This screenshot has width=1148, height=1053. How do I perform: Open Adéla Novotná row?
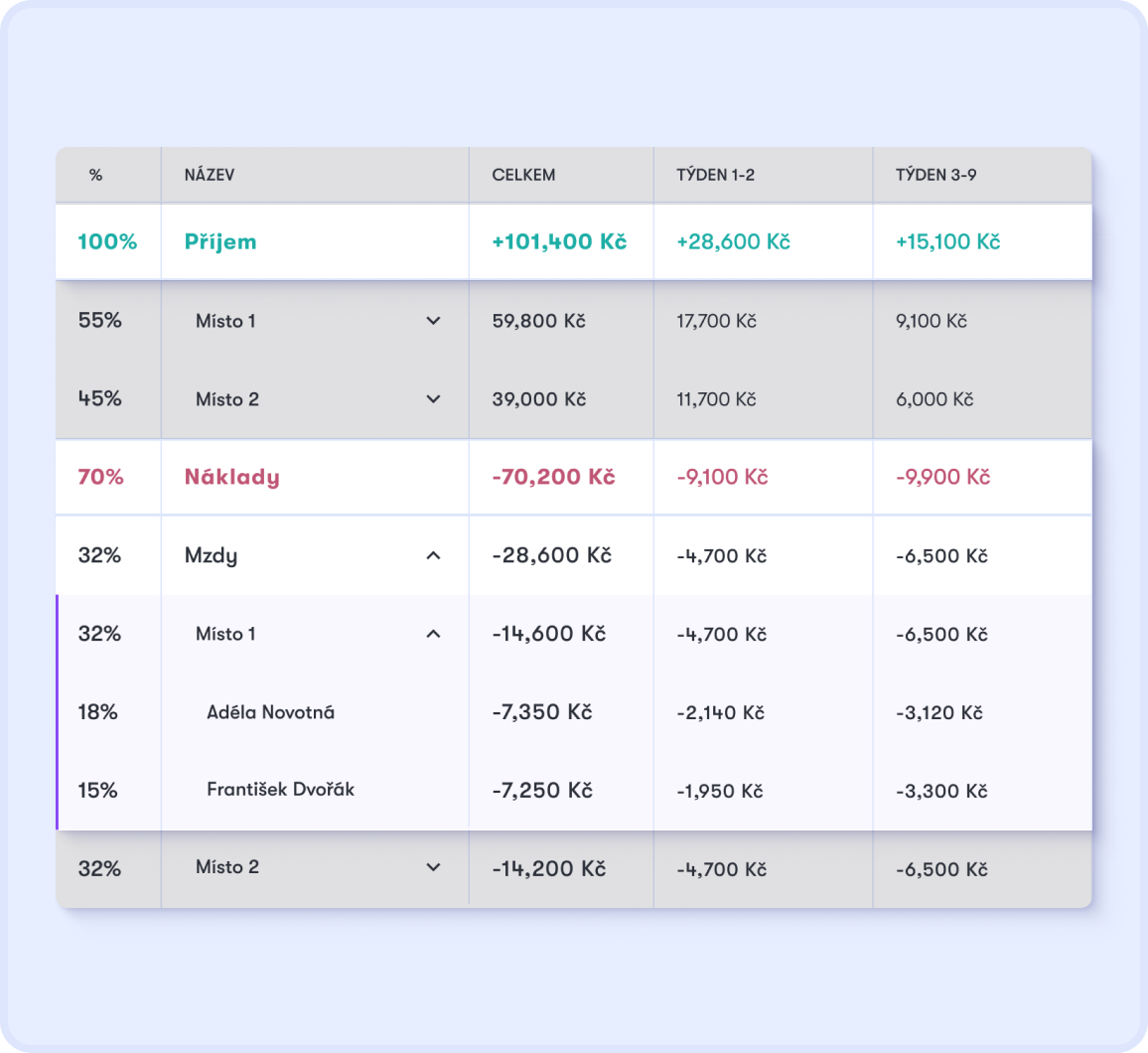tap(573, 711)
